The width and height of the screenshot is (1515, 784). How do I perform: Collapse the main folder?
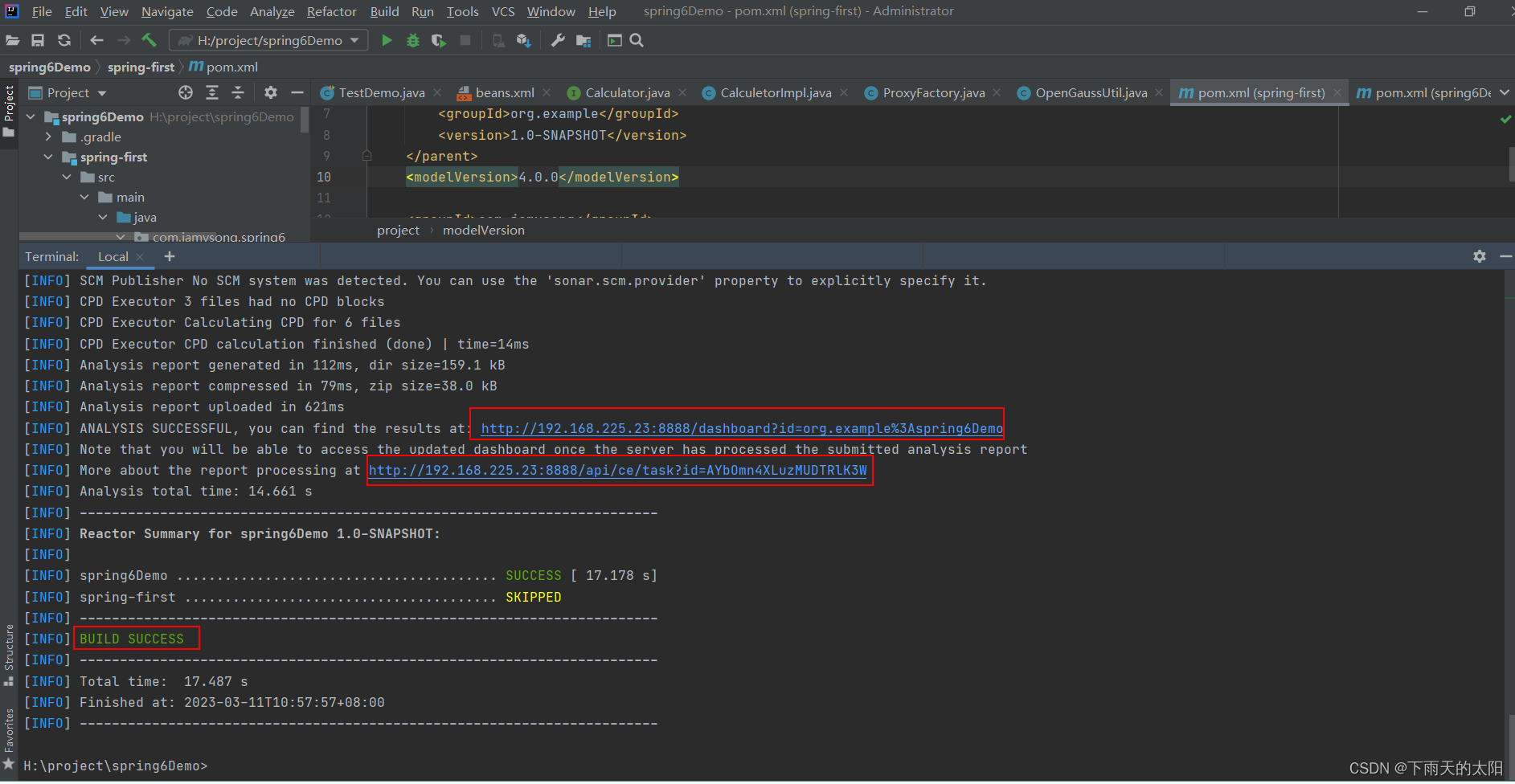tap(84, 197)
